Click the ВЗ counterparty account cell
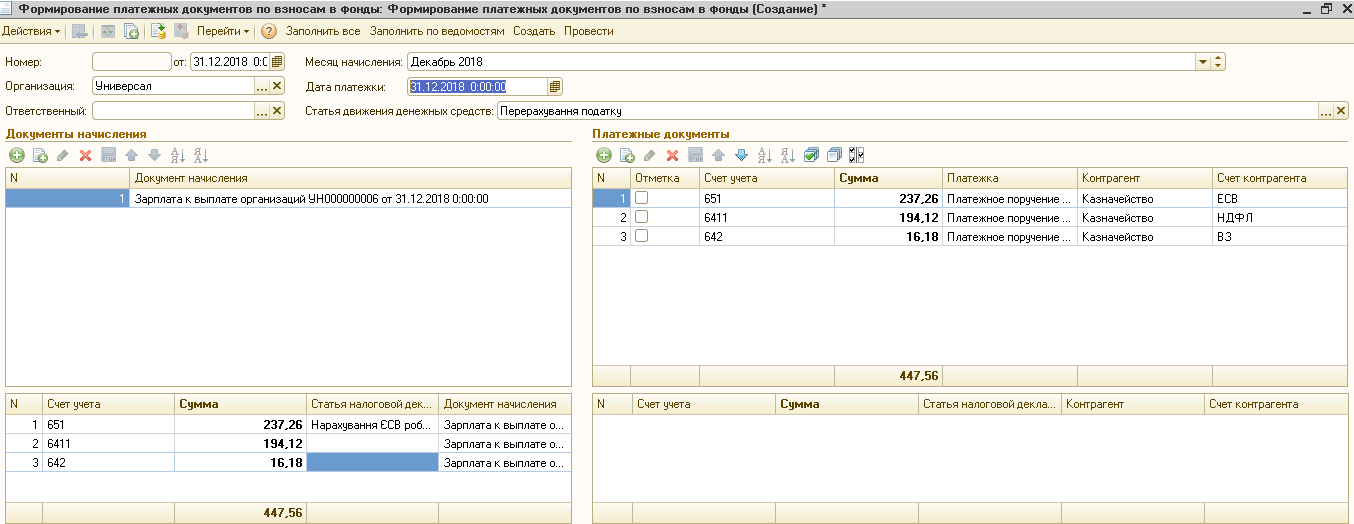 pyautogui.click(x=1280, y=236)
